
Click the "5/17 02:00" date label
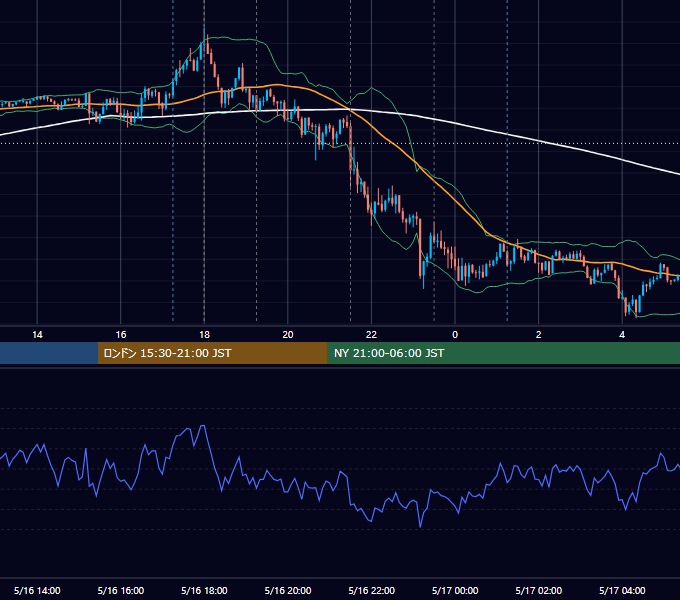[x=539, y=590]
